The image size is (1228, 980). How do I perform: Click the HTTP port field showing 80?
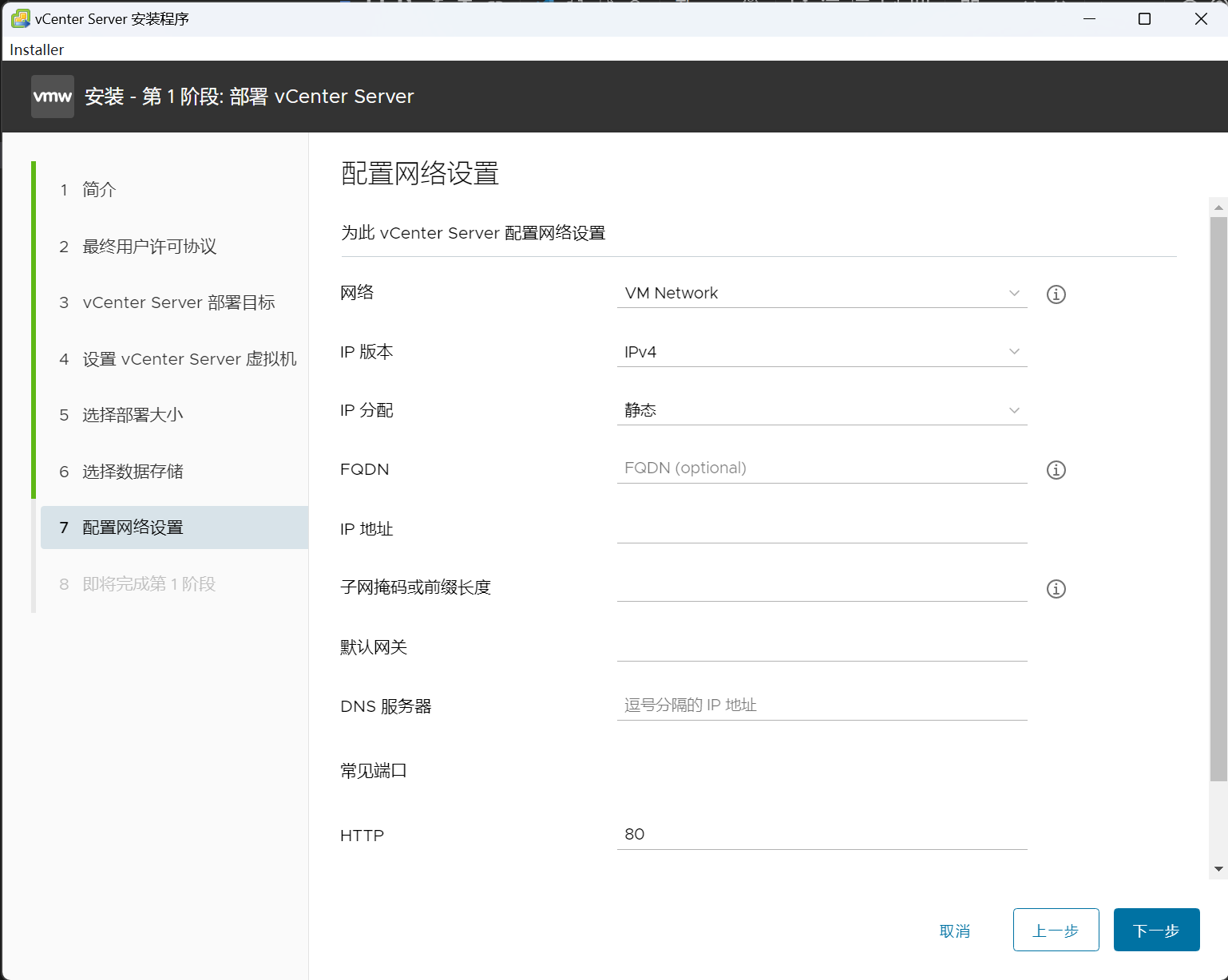point(822,835)
